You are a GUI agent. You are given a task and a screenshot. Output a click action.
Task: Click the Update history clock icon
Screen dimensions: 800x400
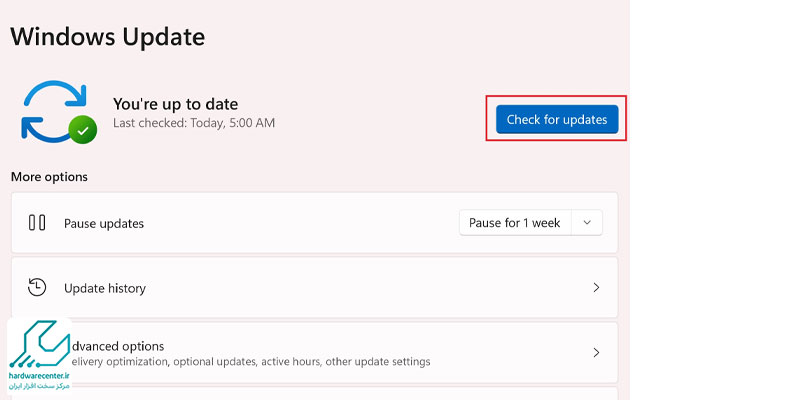pos(37,288)
